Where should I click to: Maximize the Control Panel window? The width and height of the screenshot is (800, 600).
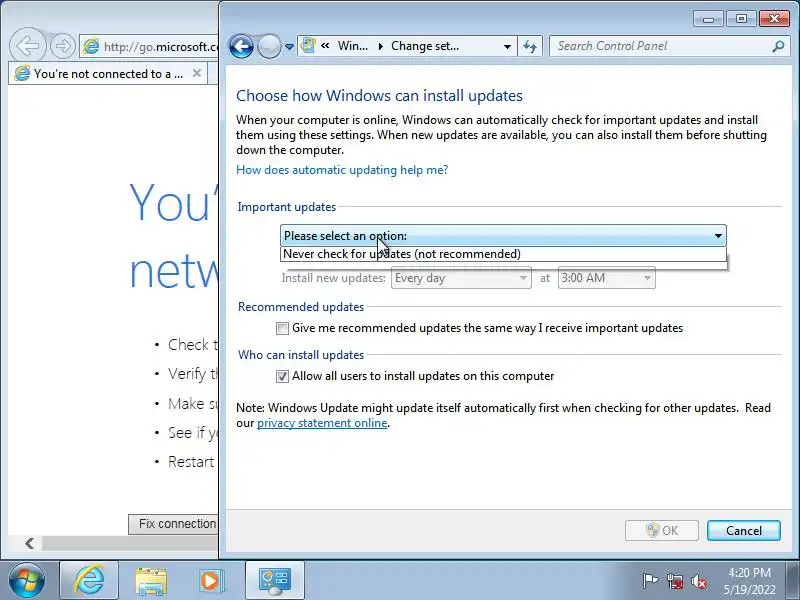pyautogui.click(x=741, y=19)
